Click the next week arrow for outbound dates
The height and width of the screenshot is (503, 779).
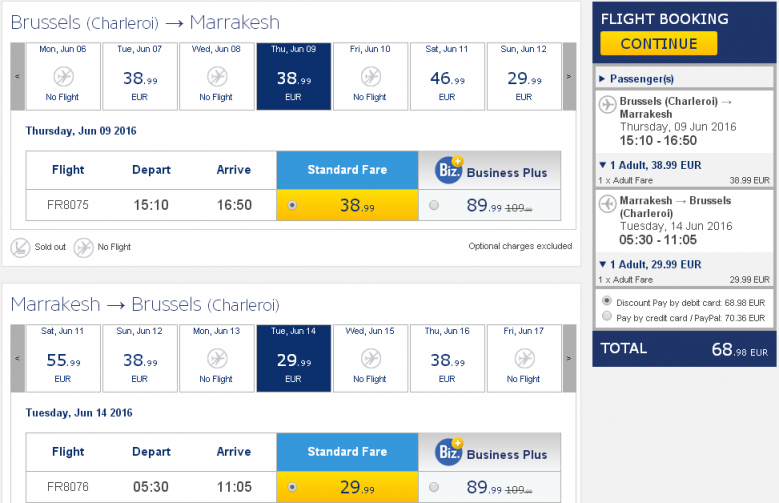[569, 77]
